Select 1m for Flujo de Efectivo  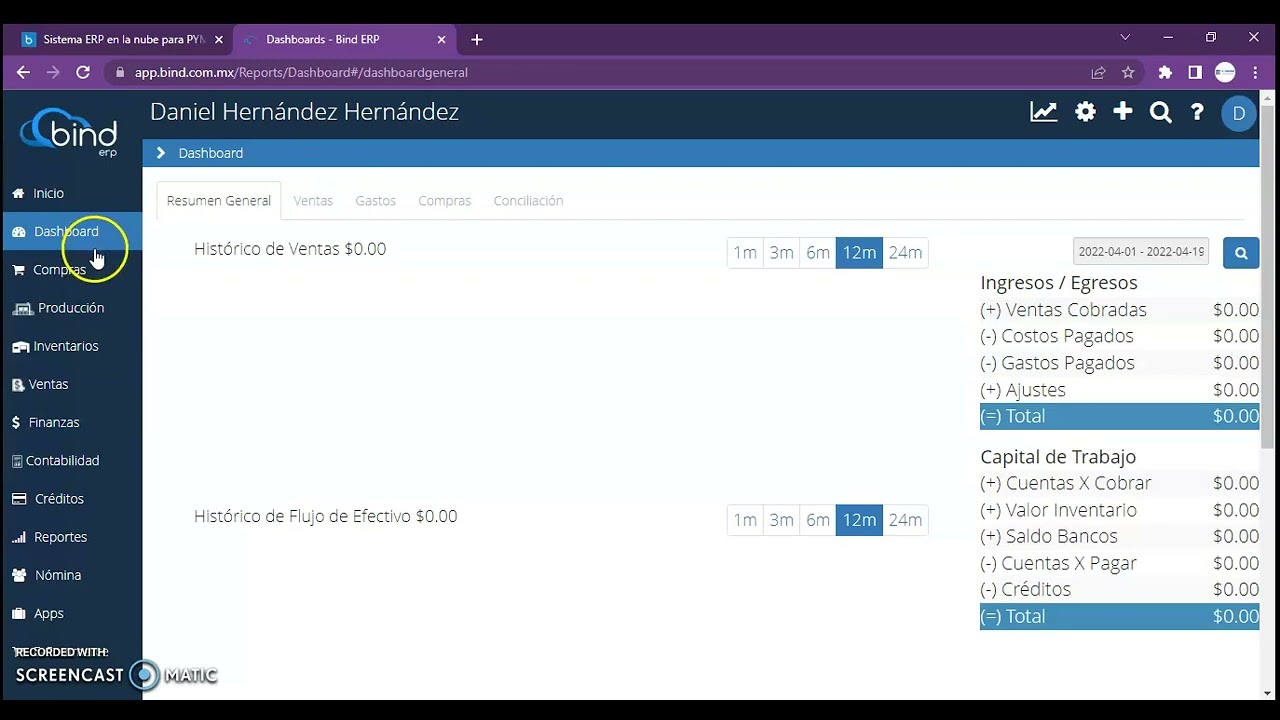coord(745,520)
